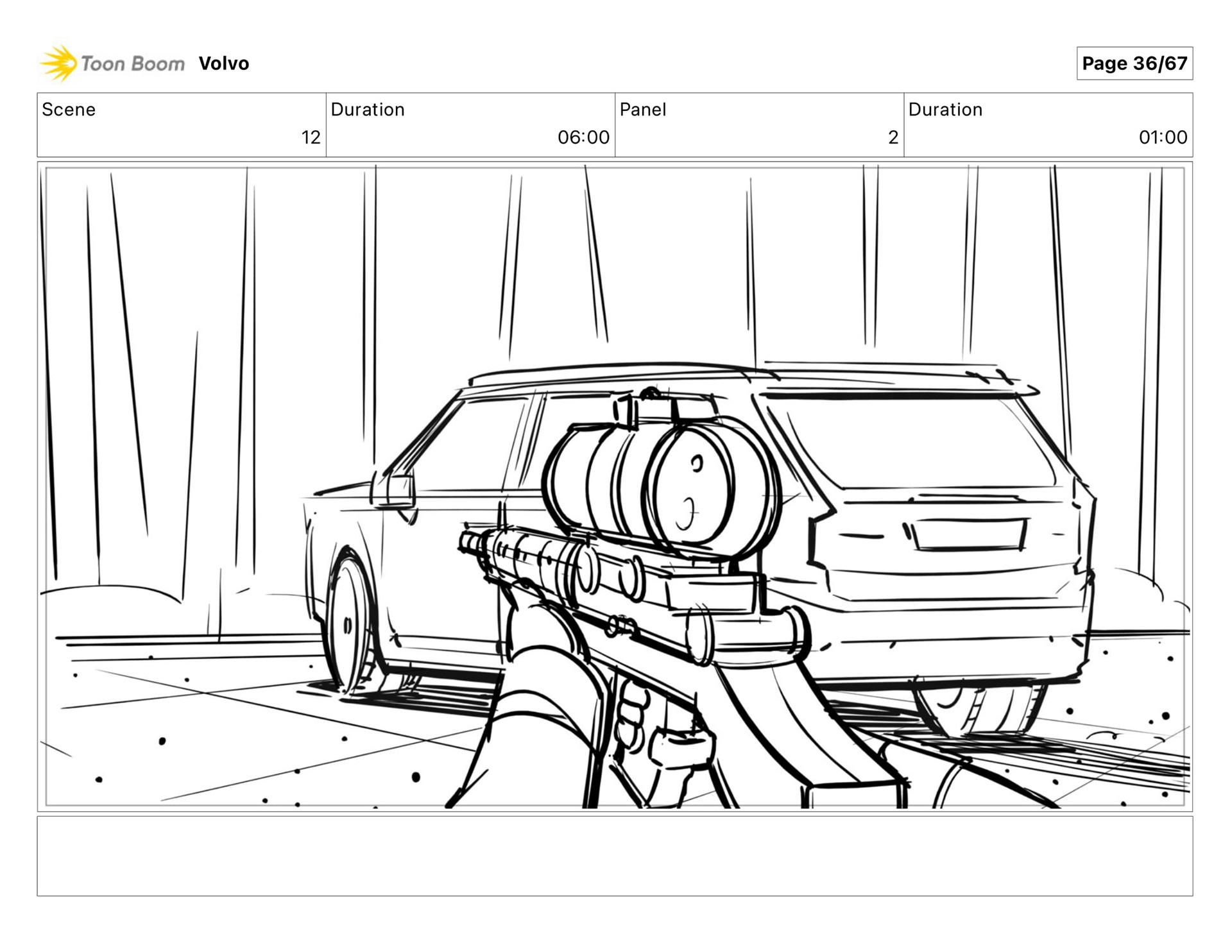The image size is (1232, 952).
Task: Click the scene Duration label
Action: 368,110
